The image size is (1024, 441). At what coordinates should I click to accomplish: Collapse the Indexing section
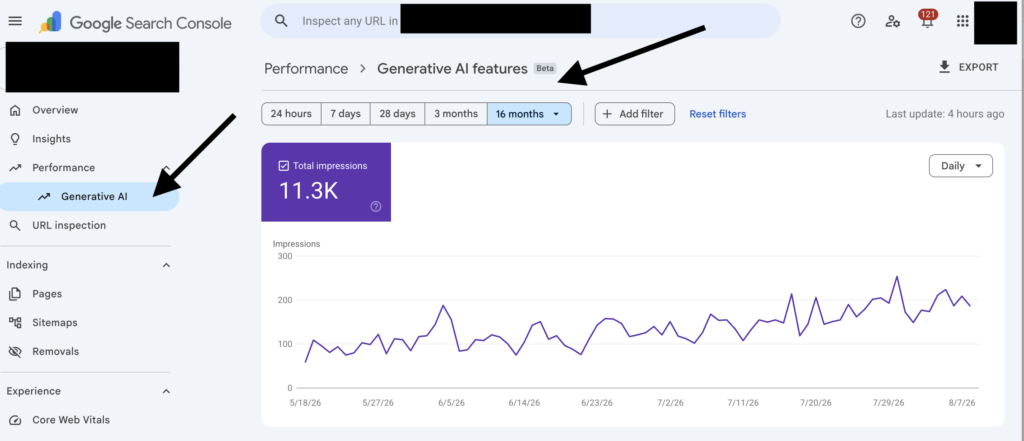pyautogui.click(x=166, y=265)
